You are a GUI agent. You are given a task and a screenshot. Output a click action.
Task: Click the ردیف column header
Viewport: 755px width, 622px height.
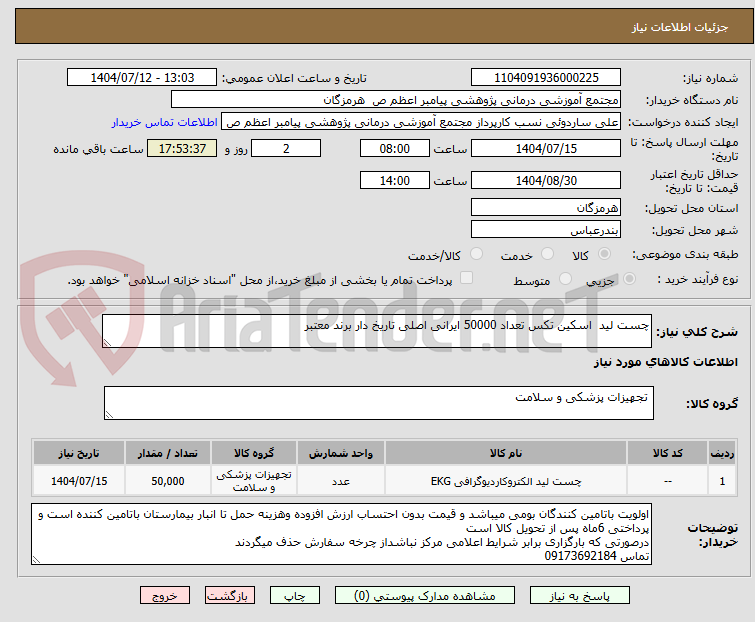[x=722, y=453]
